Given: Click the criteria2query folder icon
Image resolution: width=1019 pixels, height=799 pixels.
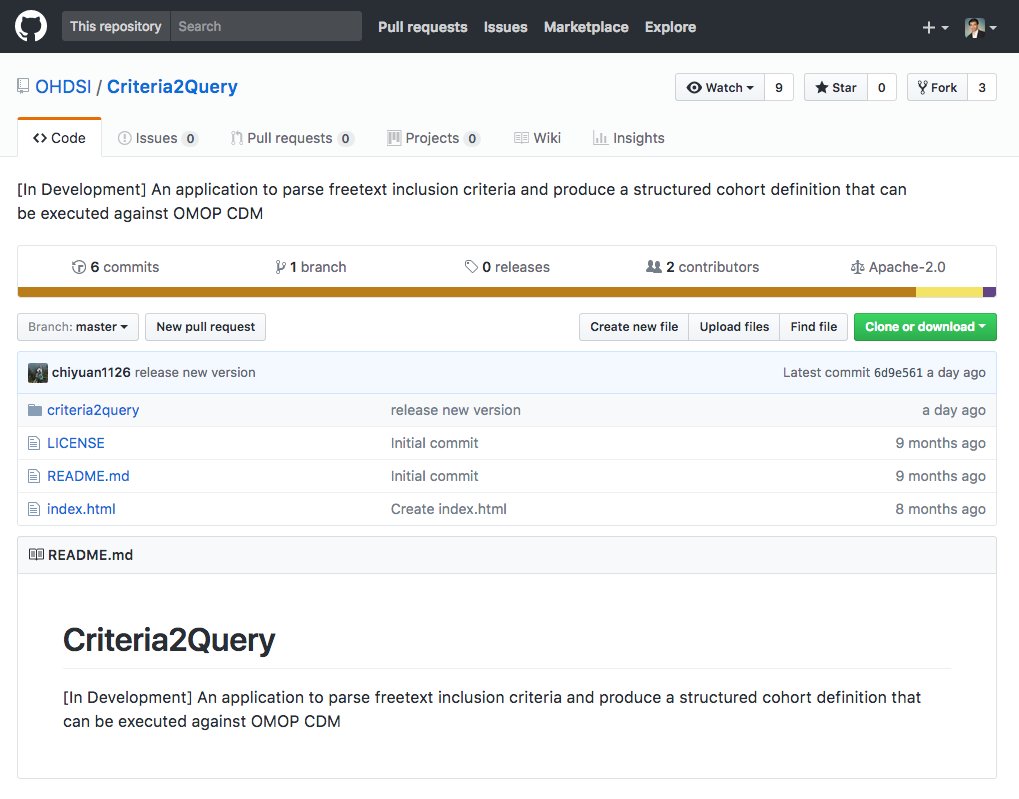Looking at the screenshot, I should pyautogui.click(x=35, y=410).
